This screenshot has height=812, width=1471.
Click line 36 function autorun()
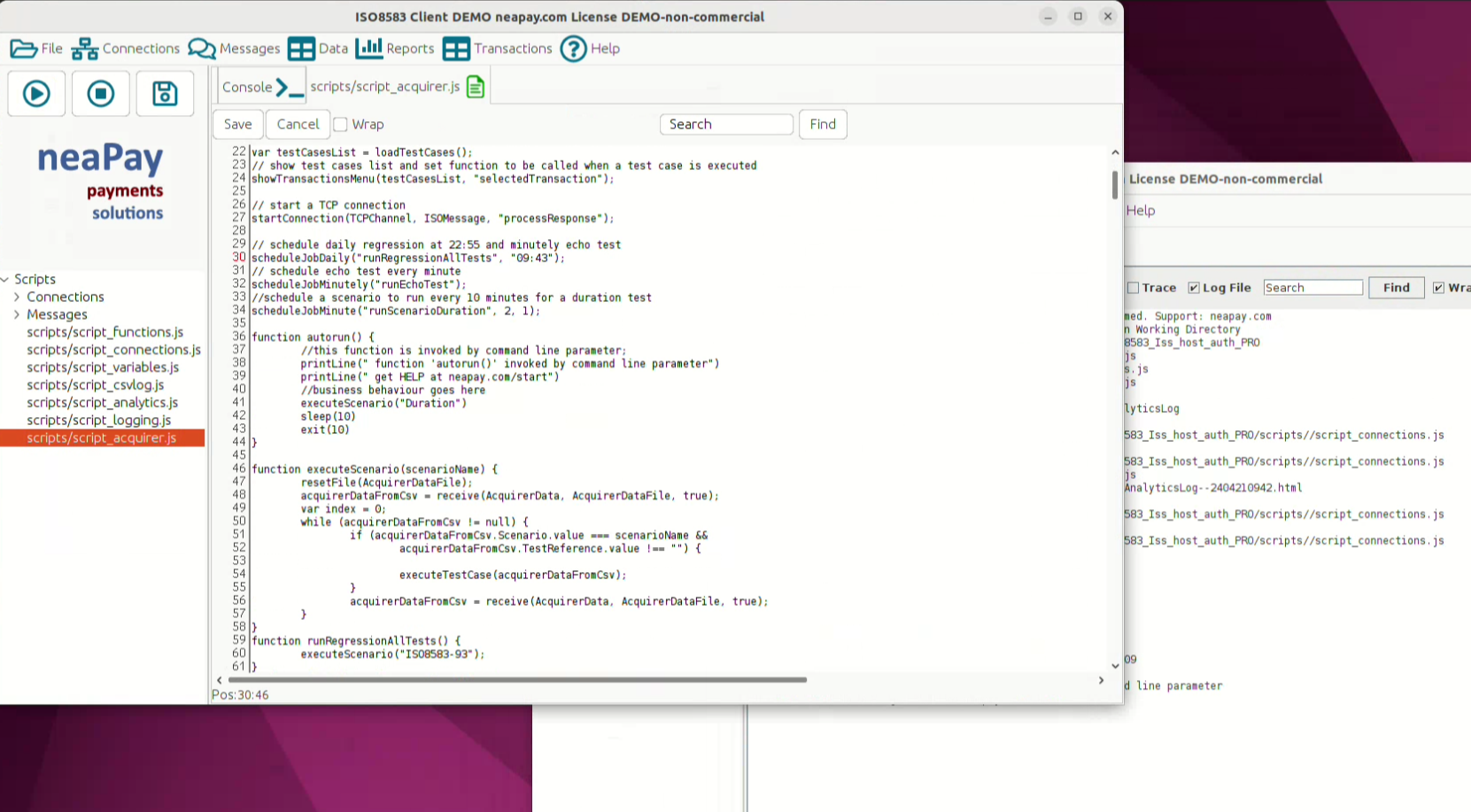[313, 337]
